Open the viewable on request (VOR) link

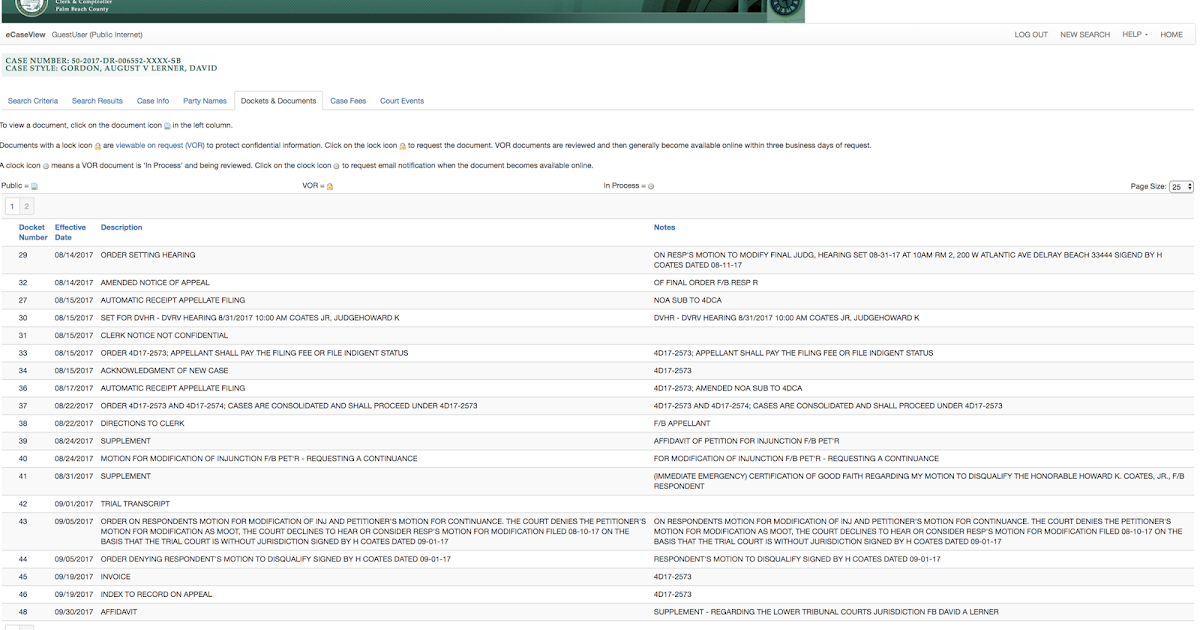coord(160,146)
